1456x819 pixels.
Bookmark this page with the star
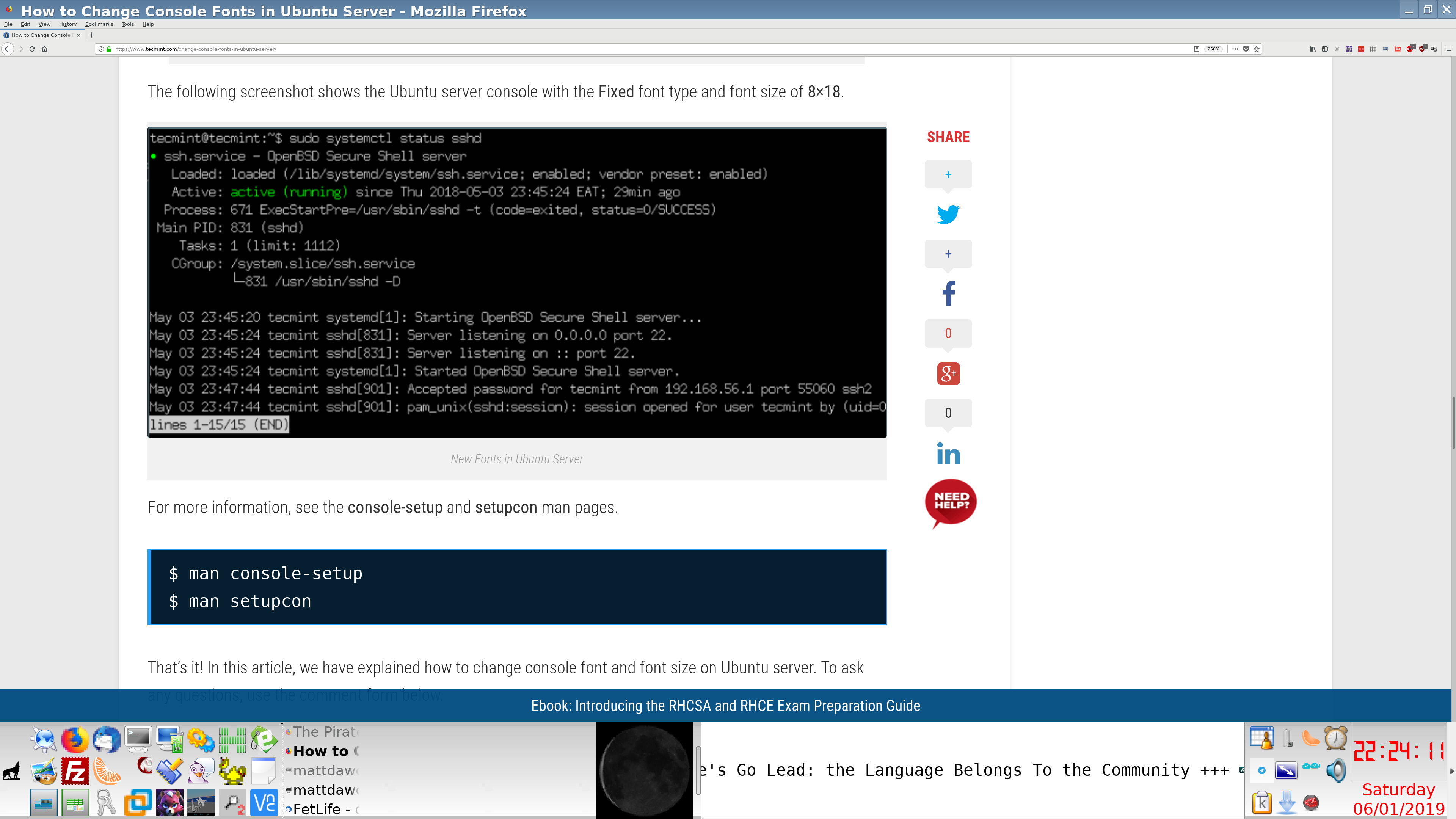[1257, 49]
